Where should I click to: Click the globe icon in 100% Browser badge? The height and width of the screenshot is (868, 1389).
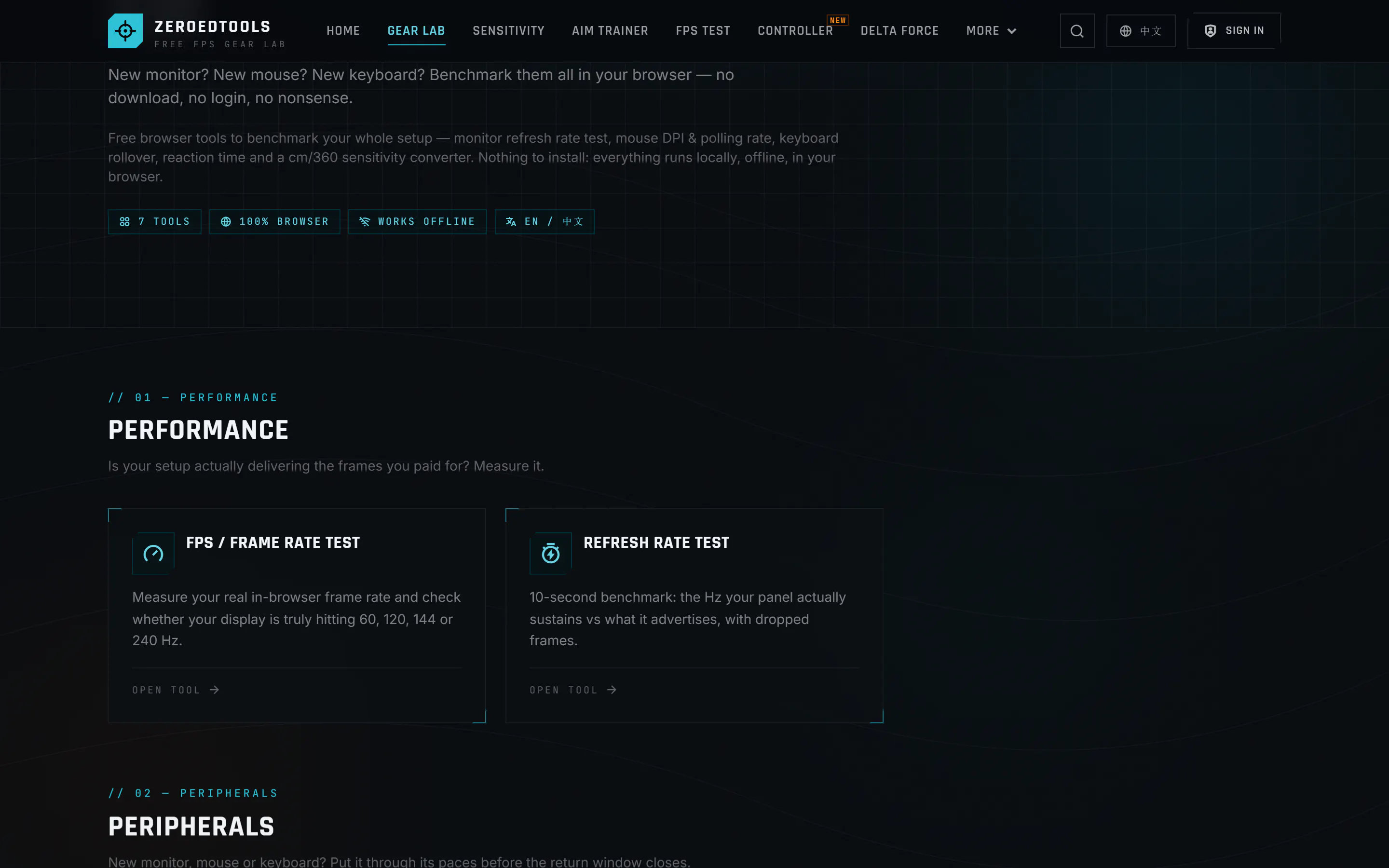tap(226, 222)
